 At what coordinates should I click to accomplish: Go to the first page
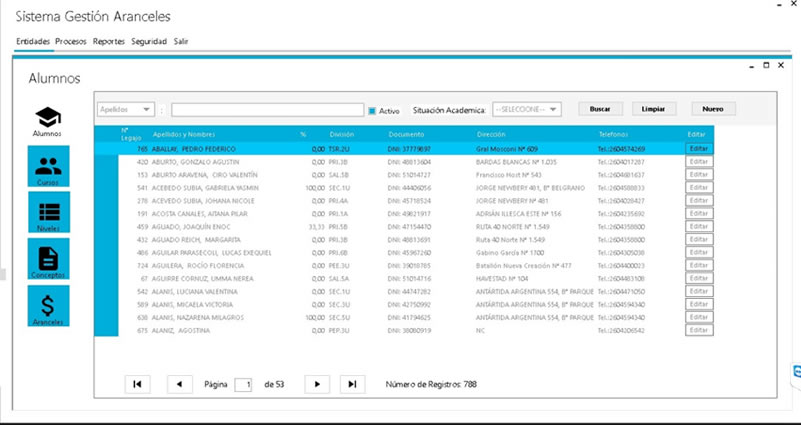pos(137,384)
